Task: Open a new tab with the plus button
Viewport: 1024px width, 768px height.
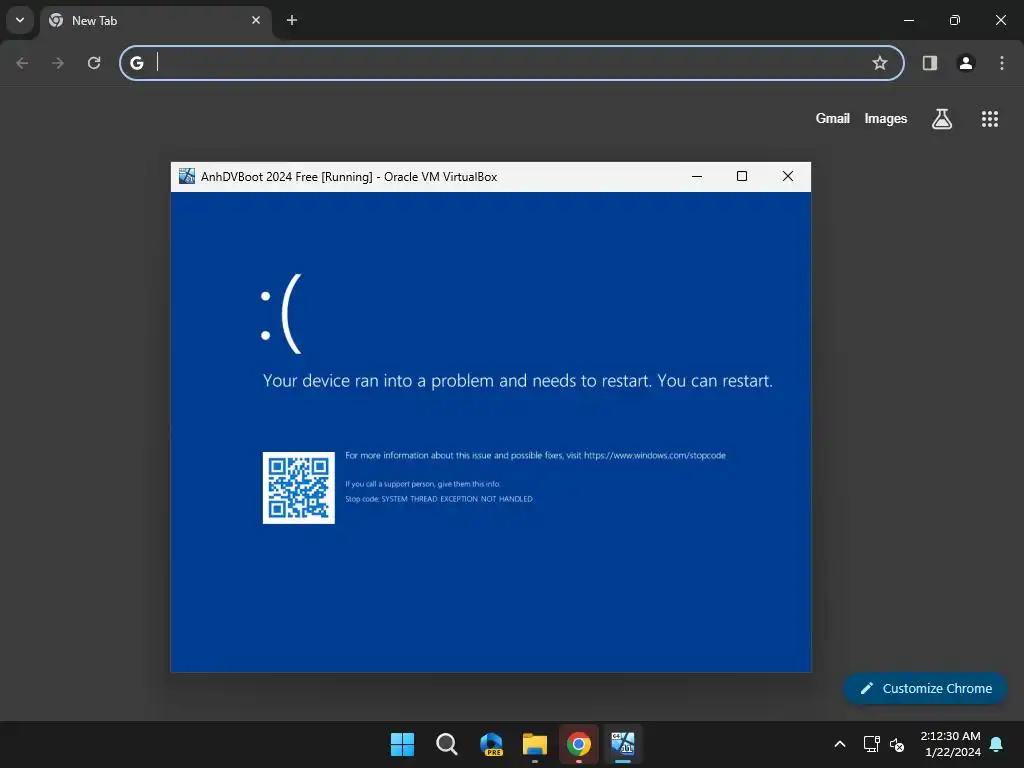Action: click(292, 20)
